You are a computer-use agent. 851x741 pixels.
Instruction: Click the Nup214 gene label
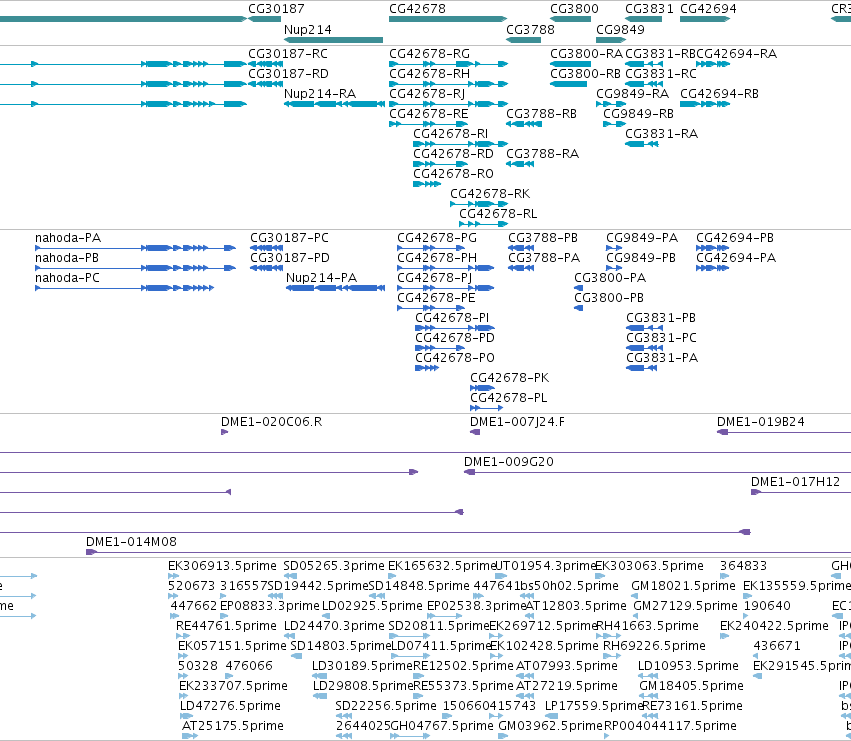tap(308, 29)
